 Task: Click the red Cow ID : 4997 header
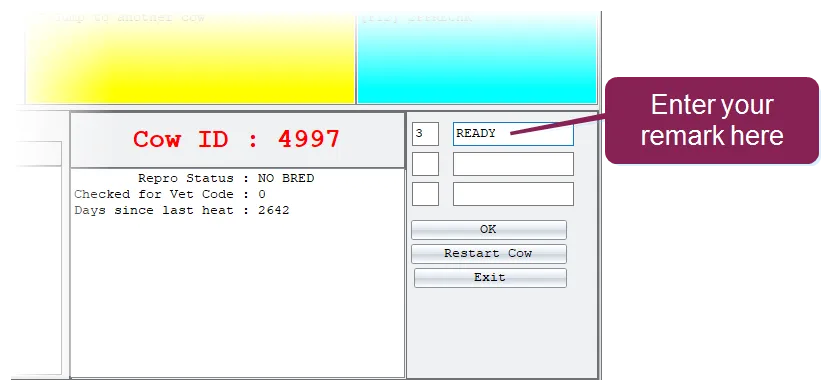click(x=237, y=140)
